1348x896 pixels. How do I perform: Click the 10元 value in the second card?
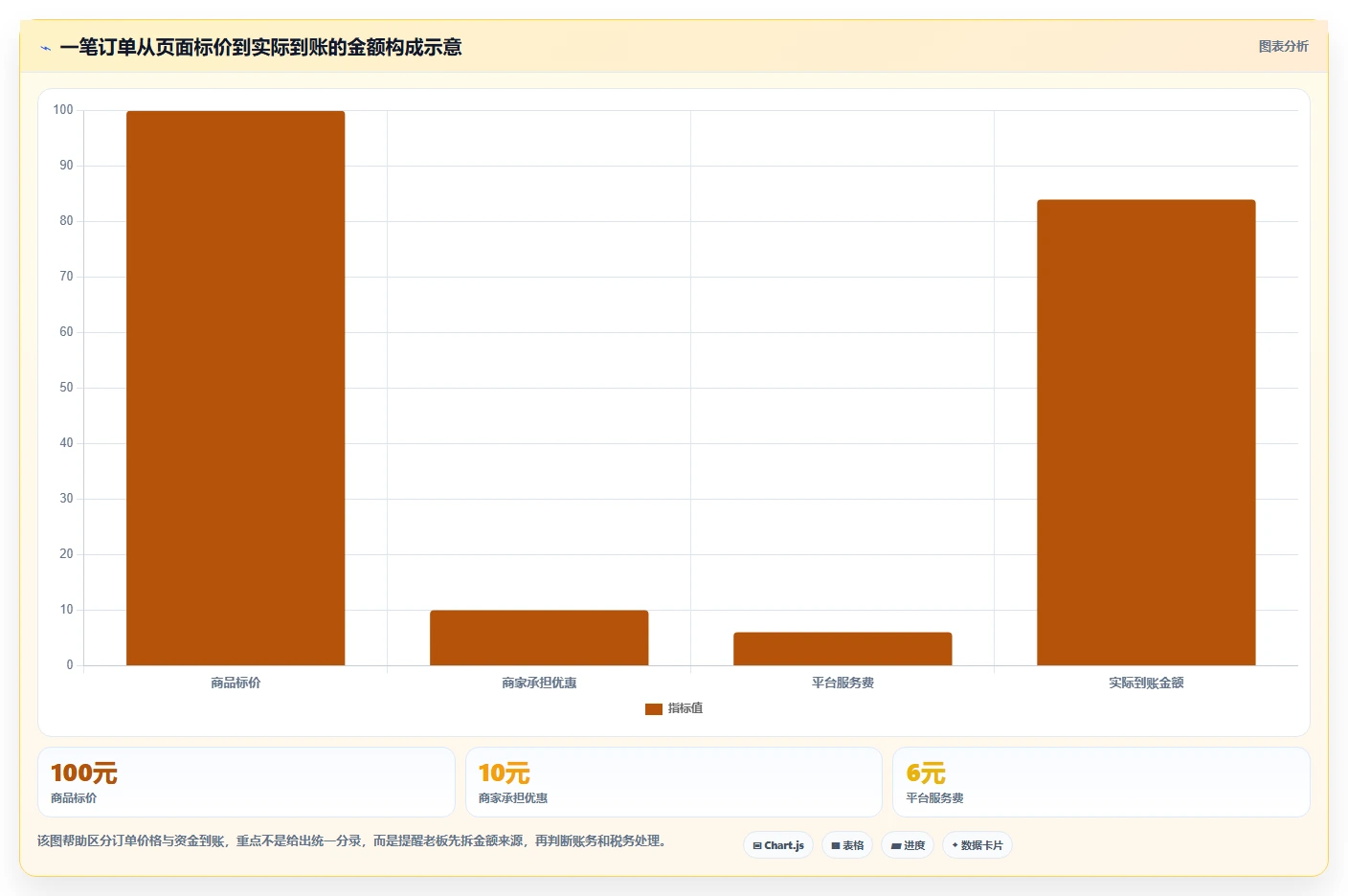click(x=505, y=773)
